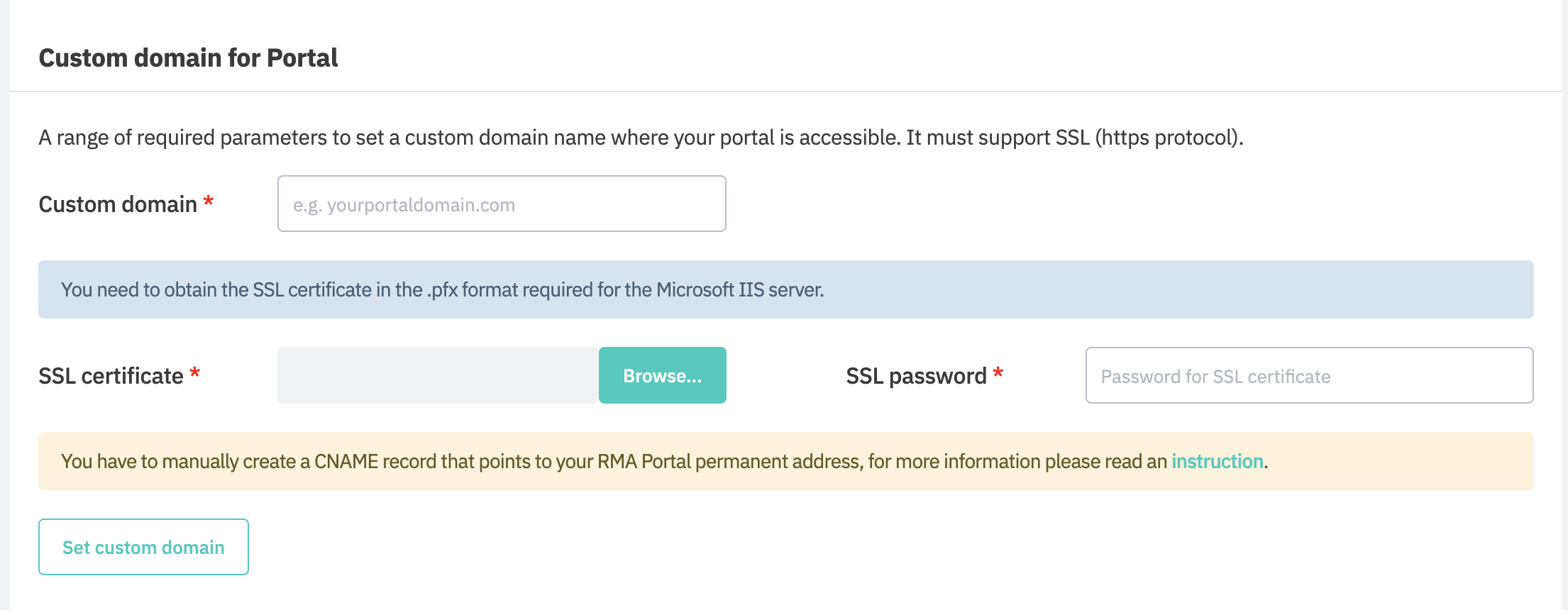Click the blue .pfx format info banner
This screenshot has height=610, width=1568.
tap(1064, 290)
